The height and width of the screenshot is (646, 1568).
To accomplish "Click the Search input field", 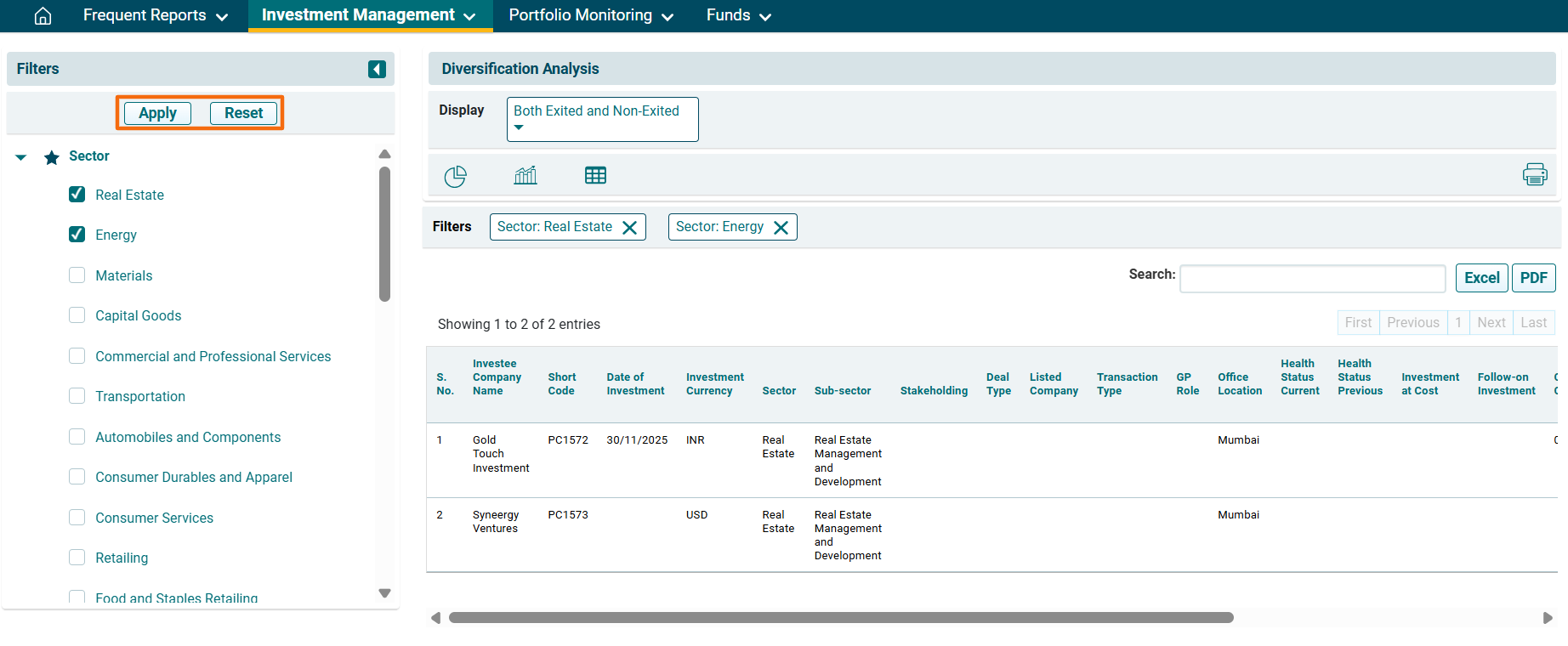I will [x=1312, y=279].
